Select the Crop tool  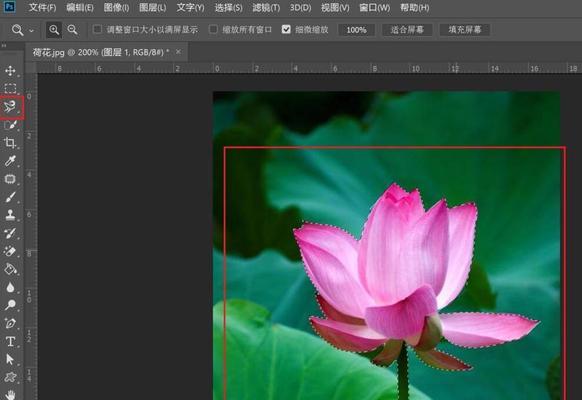point(10,143)
